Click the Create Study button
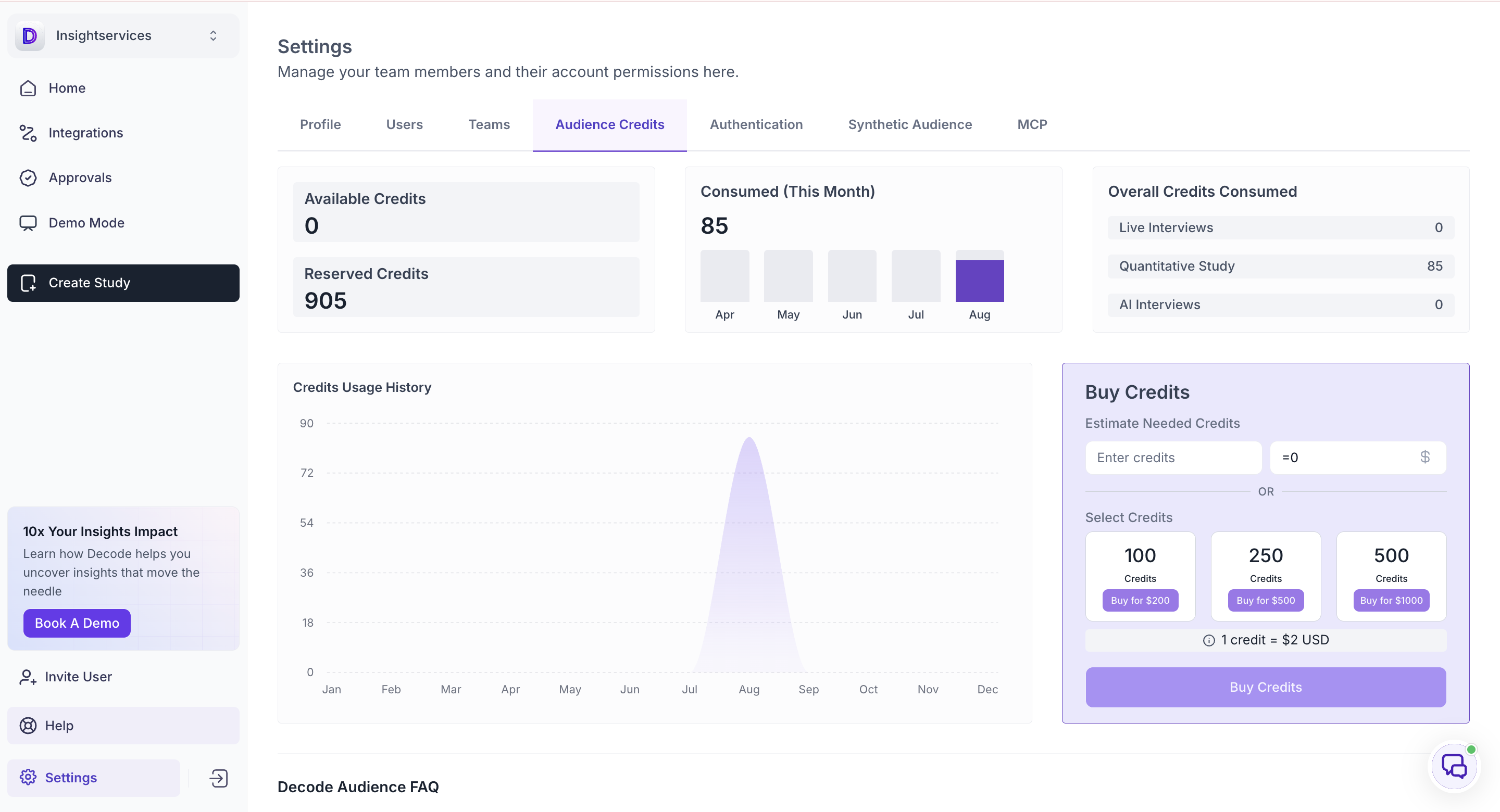1500x812 pixels. [x=123, y=283]
